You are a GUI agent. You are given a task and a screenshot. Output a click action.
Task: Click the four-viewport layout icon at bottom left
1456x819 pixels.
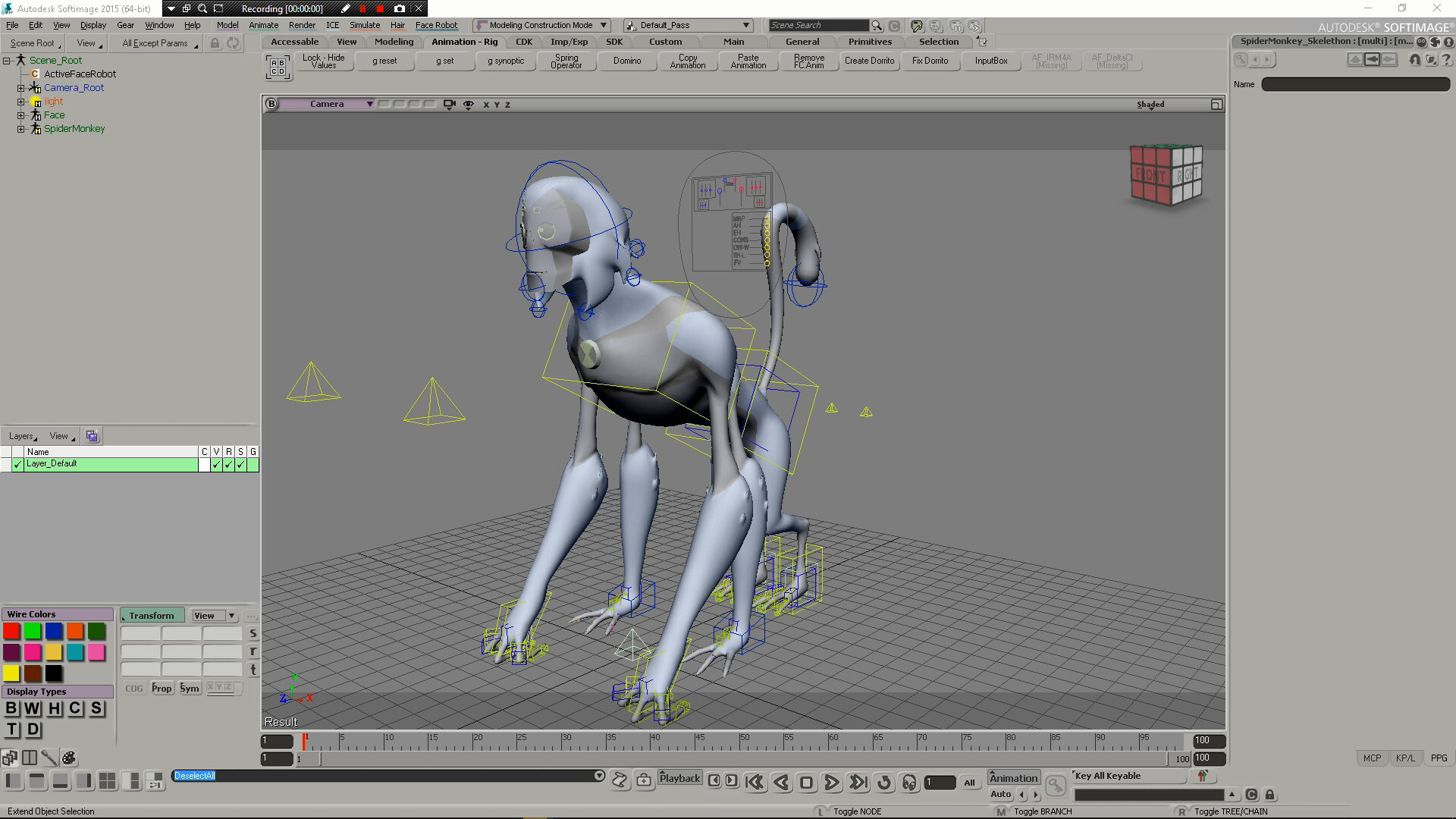pyautogui.click(x=107, y=781)
